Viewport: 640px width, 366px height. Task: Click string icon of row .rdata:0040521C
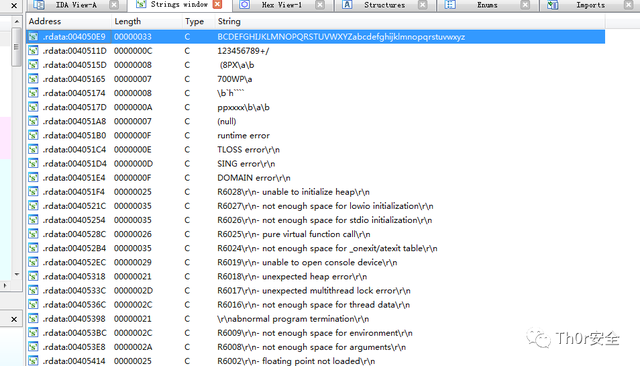coord(33,206)
